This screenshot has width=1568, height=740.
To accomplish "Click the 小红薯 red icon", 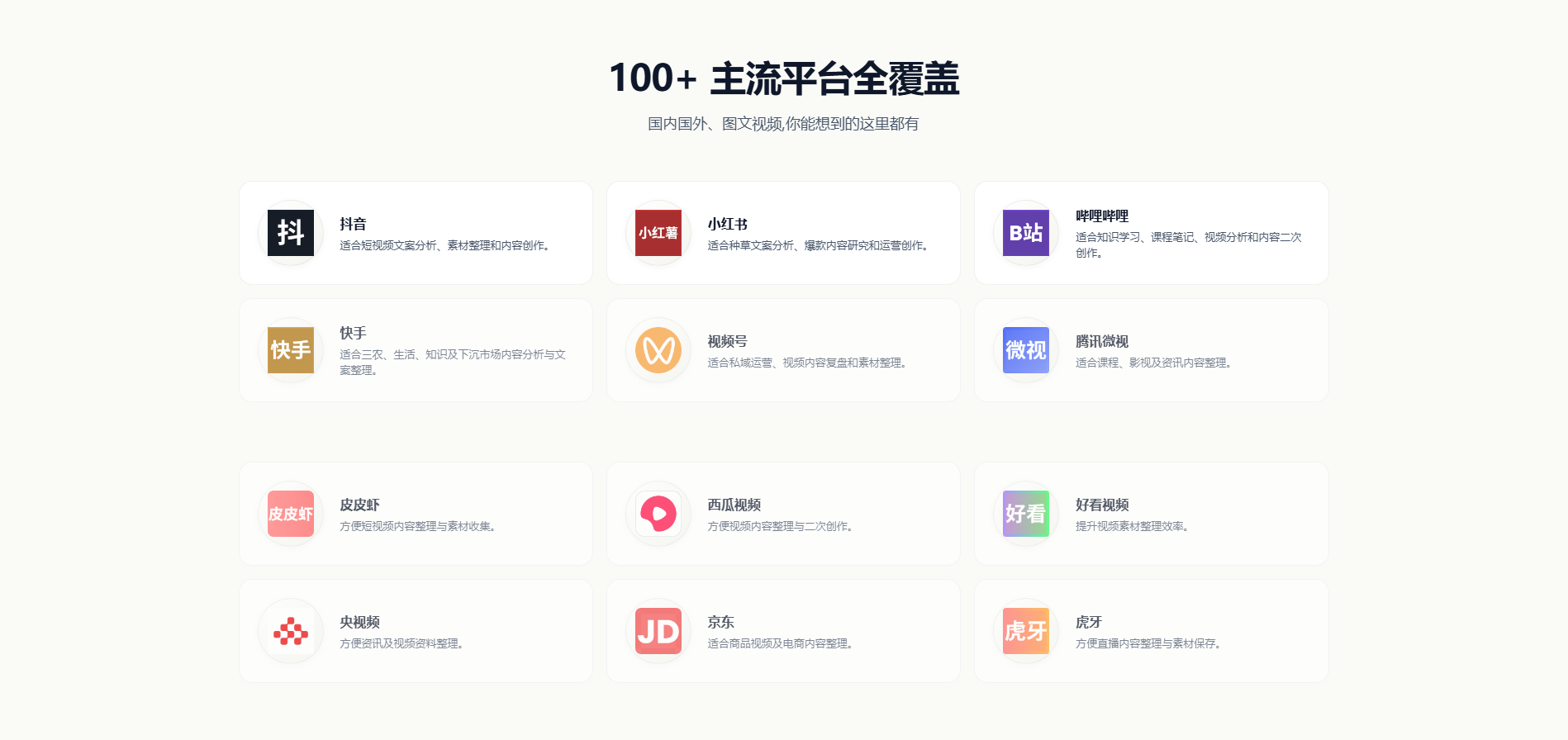I will [658, 233].
